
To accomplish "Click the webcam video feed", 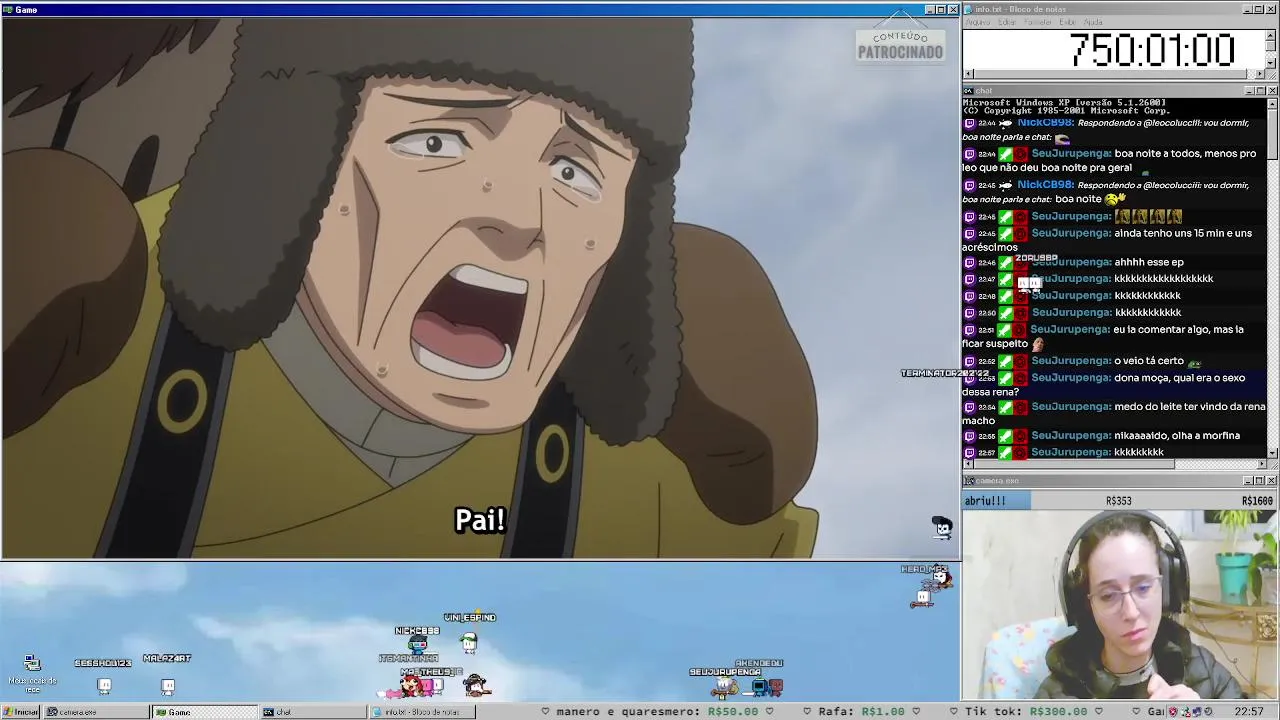I will [1120, 605].
